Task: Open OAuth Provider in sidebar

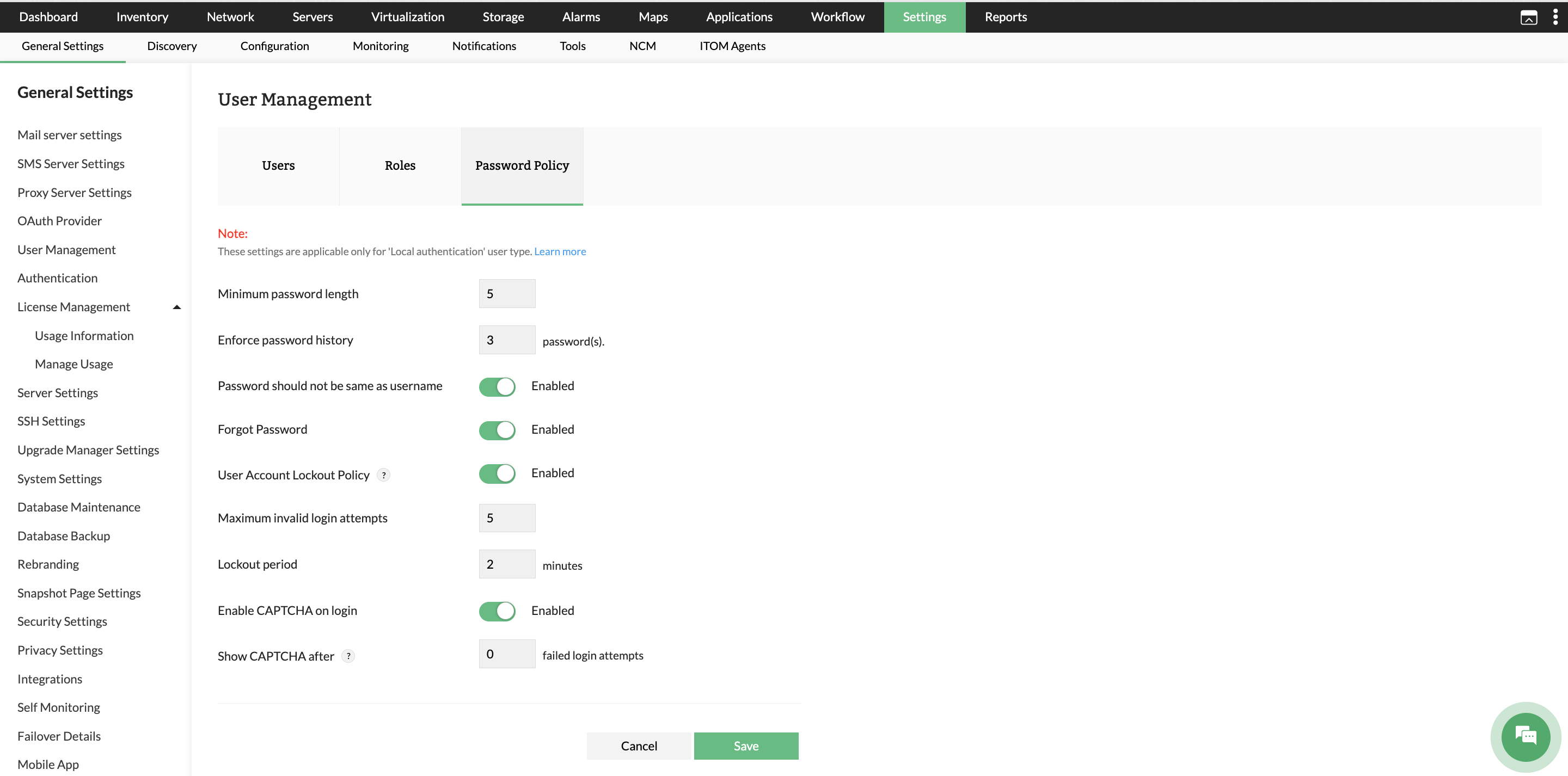Action: (x=60, y=221)
